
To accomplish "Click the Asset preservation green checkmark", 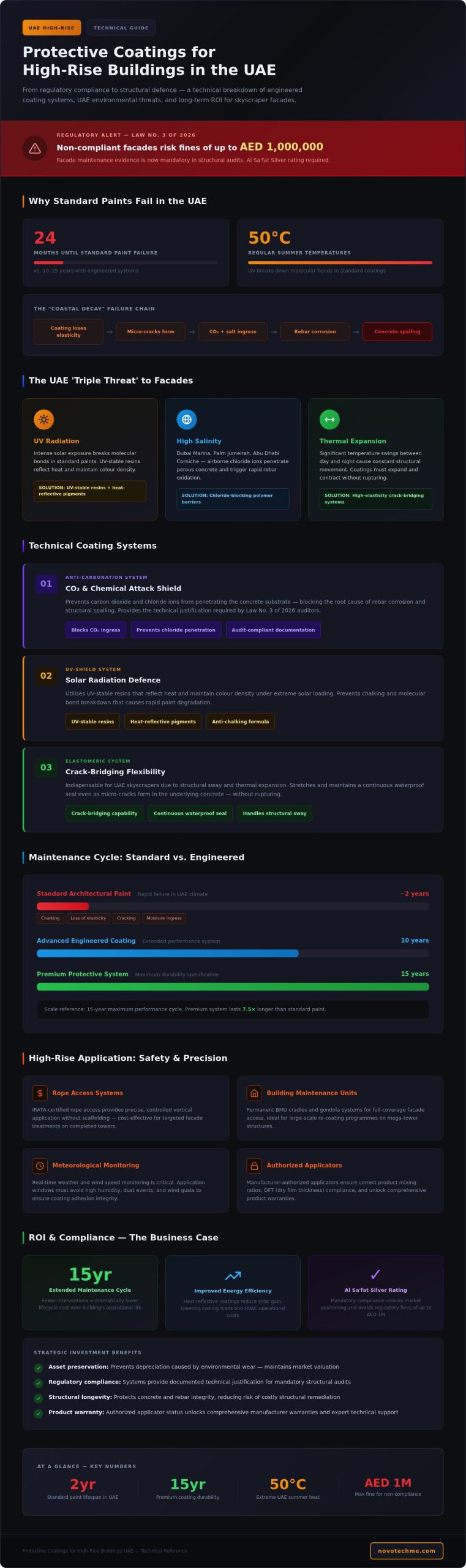I will click(39, 1368).
